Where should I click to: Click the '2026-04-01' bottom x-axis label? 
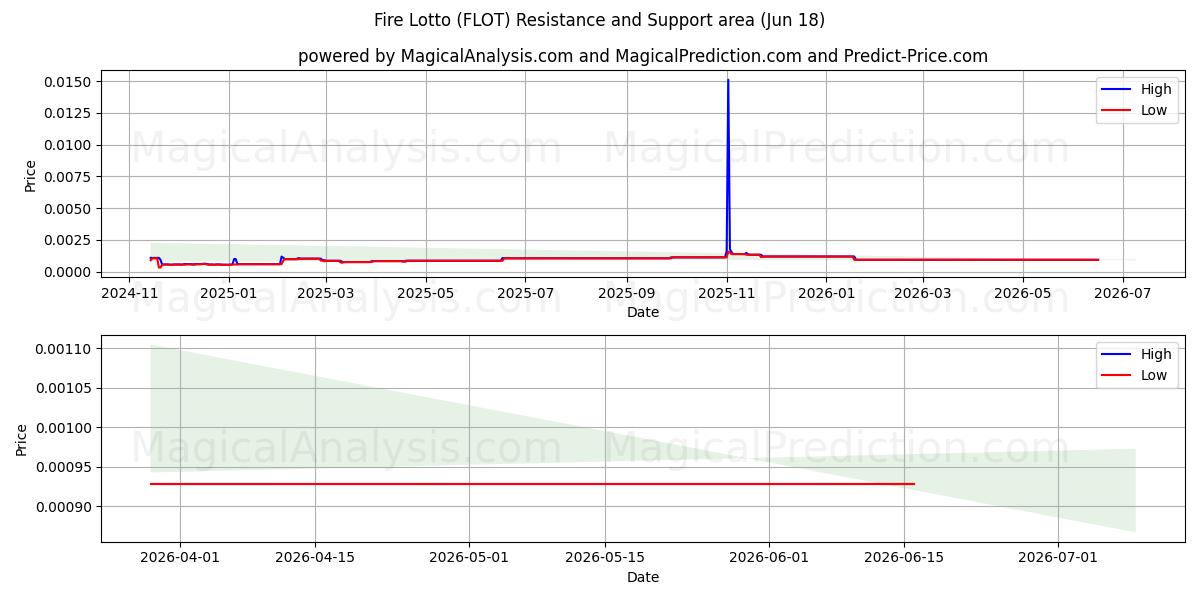pyautogui.click(x=180, y=558)
